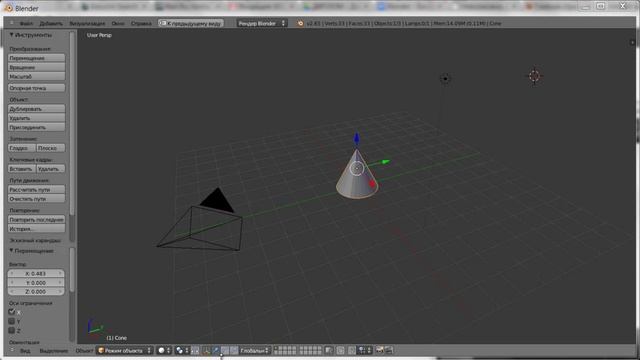Image resolution: width=640 pixels, height=360 pixels.
Task: Open the Справка menu
Action: [141, 23]
